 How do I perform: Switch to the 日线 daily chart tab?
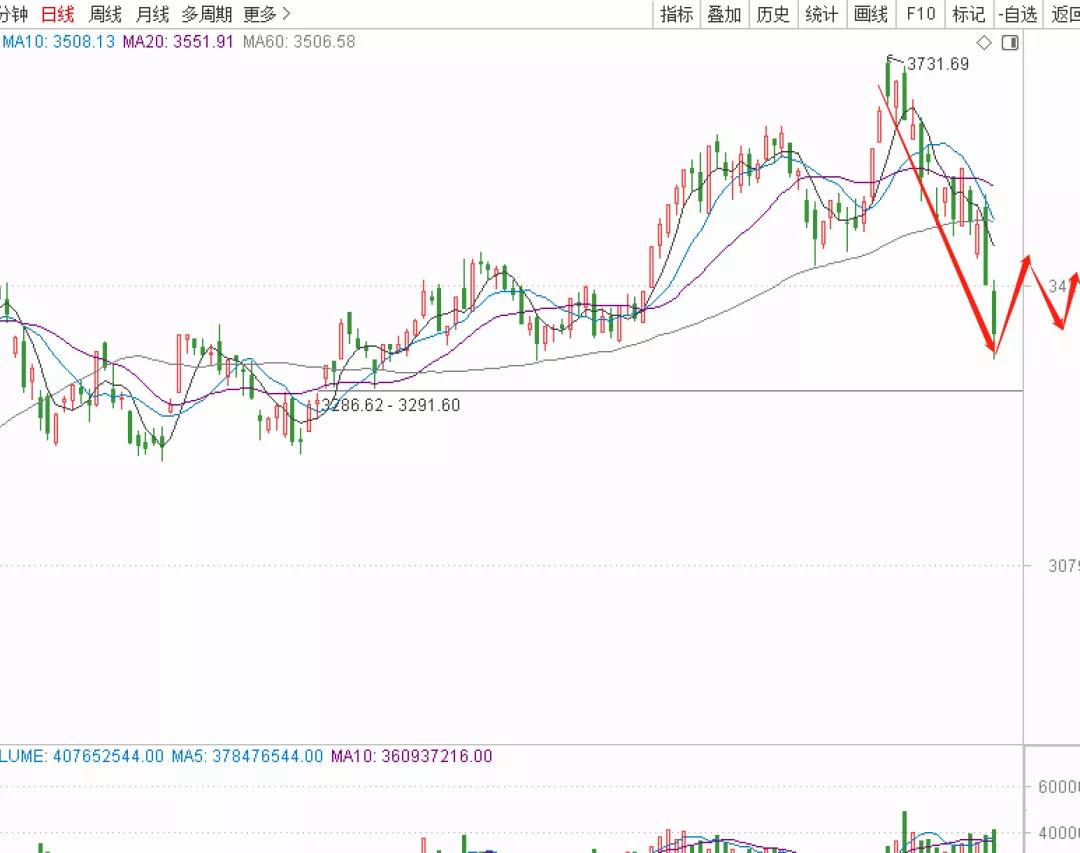pos(58,14)
